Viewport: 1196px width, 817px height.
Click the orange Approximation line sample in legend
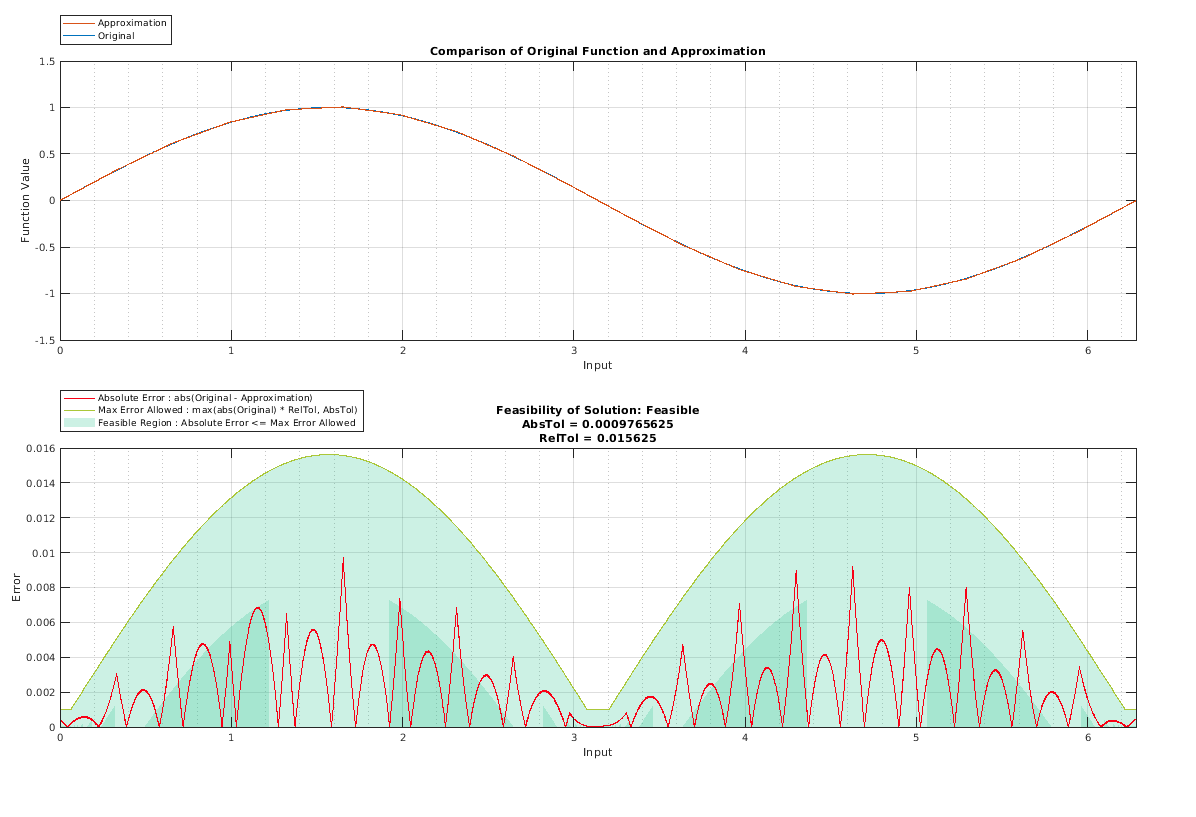coord(79,23)
